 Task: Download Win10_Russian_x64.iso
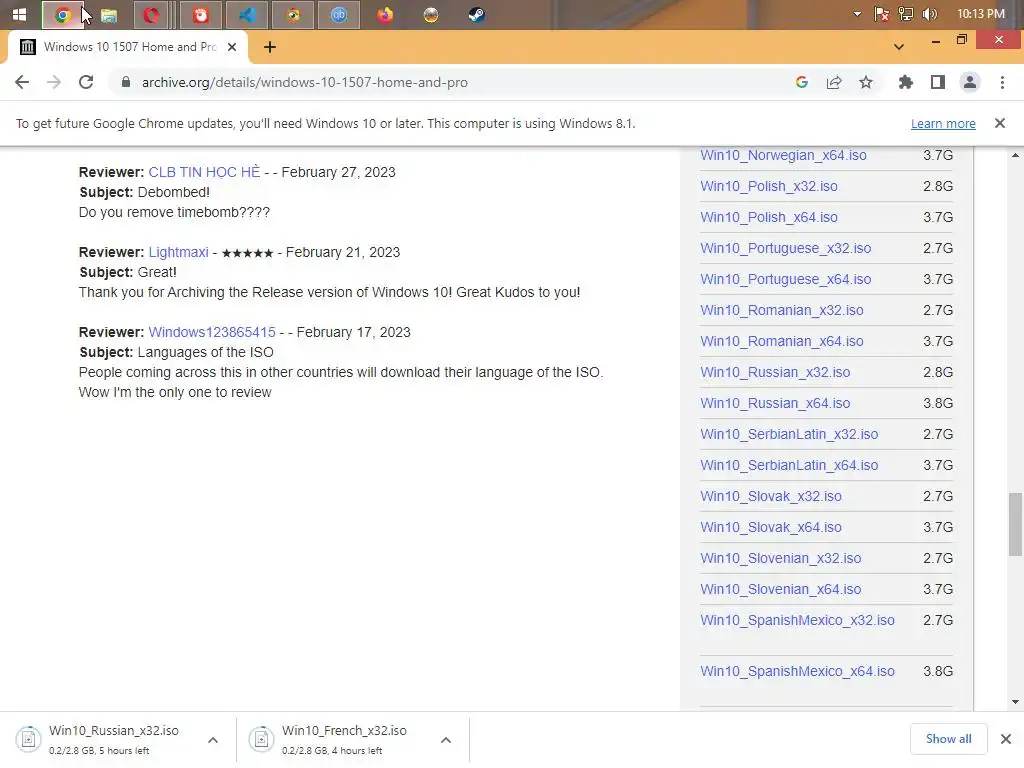[x=775, y=404]
